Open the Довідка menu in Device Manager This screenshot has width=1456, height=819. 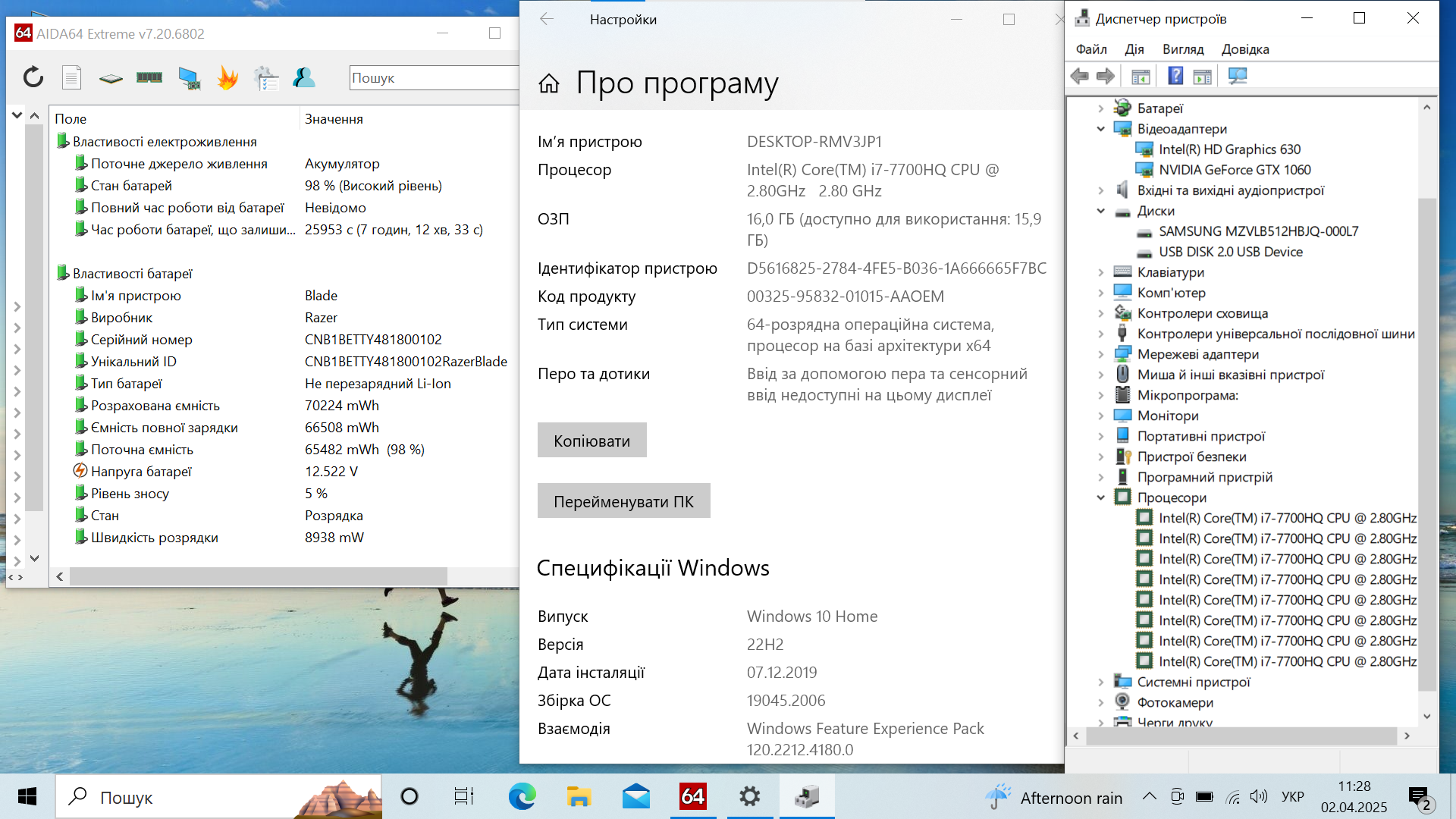coord(1245,49)
